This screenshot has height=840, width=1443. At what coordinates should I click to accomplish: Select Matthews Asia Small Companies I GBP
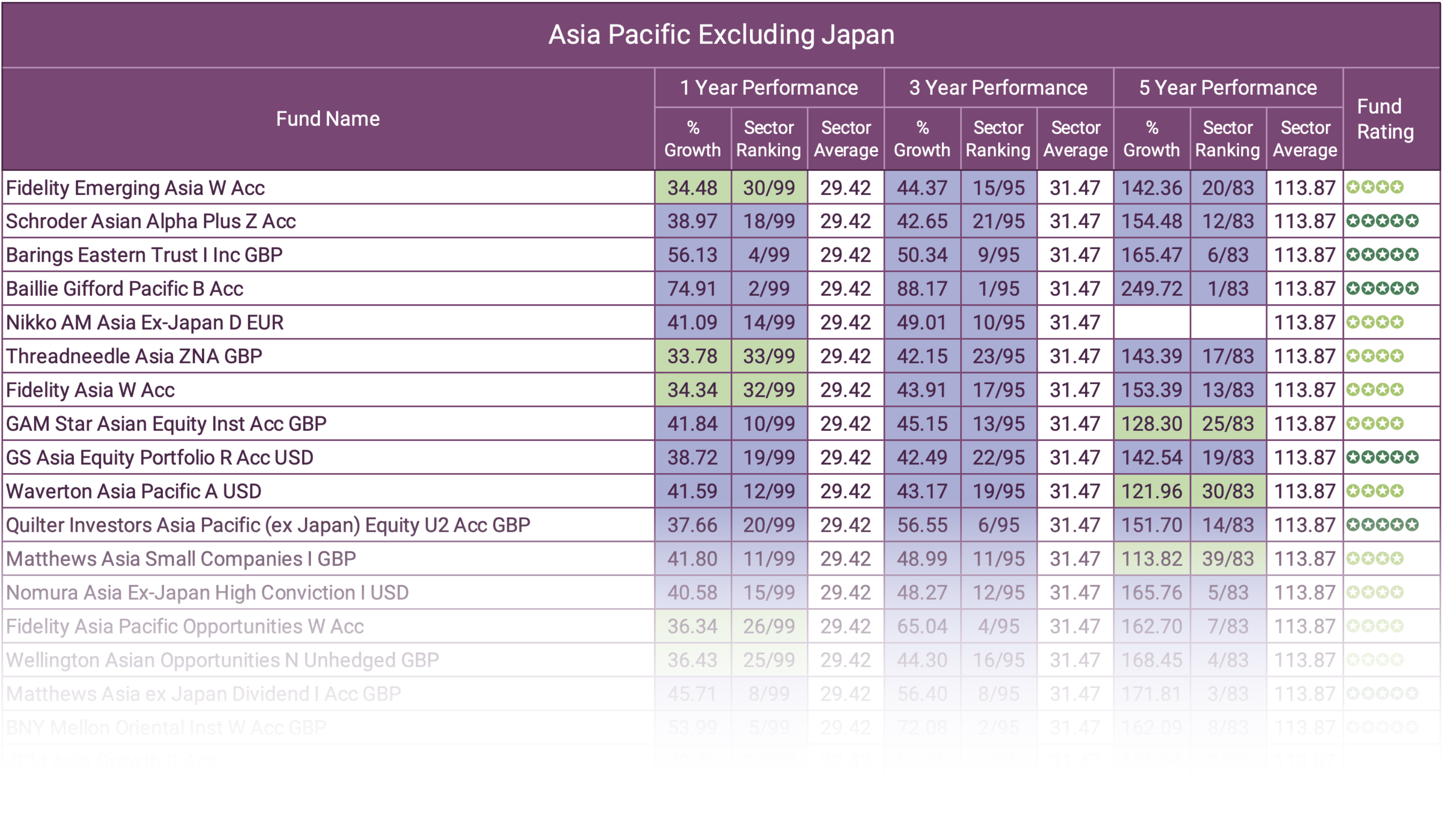pyautogui.click(x=181, y=559)
